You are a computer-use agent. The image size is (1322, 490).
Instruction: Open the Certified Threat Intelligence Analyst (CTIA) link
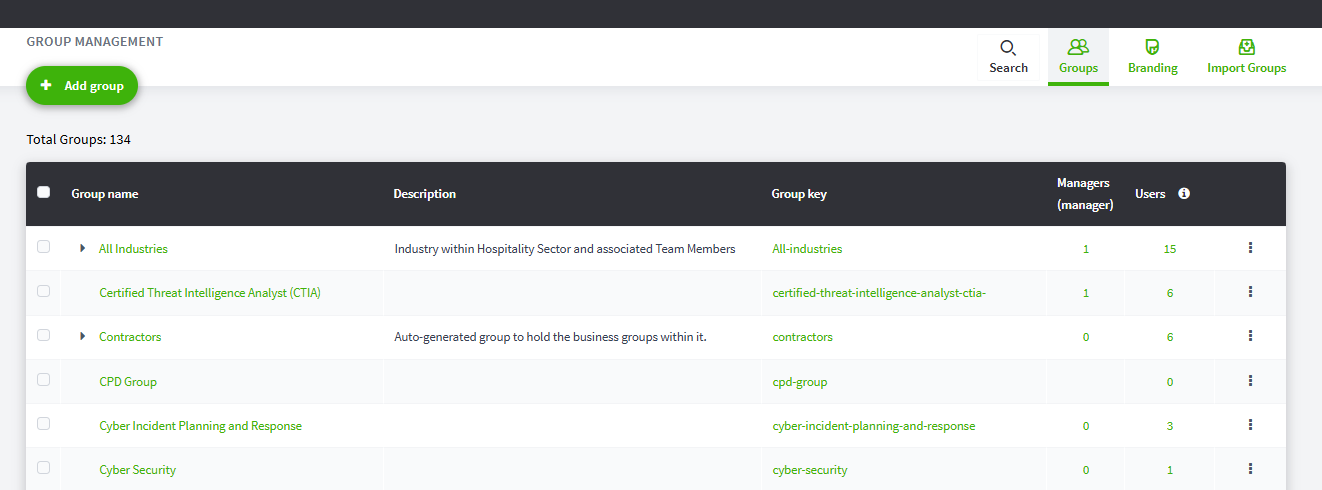coord(210,293)
